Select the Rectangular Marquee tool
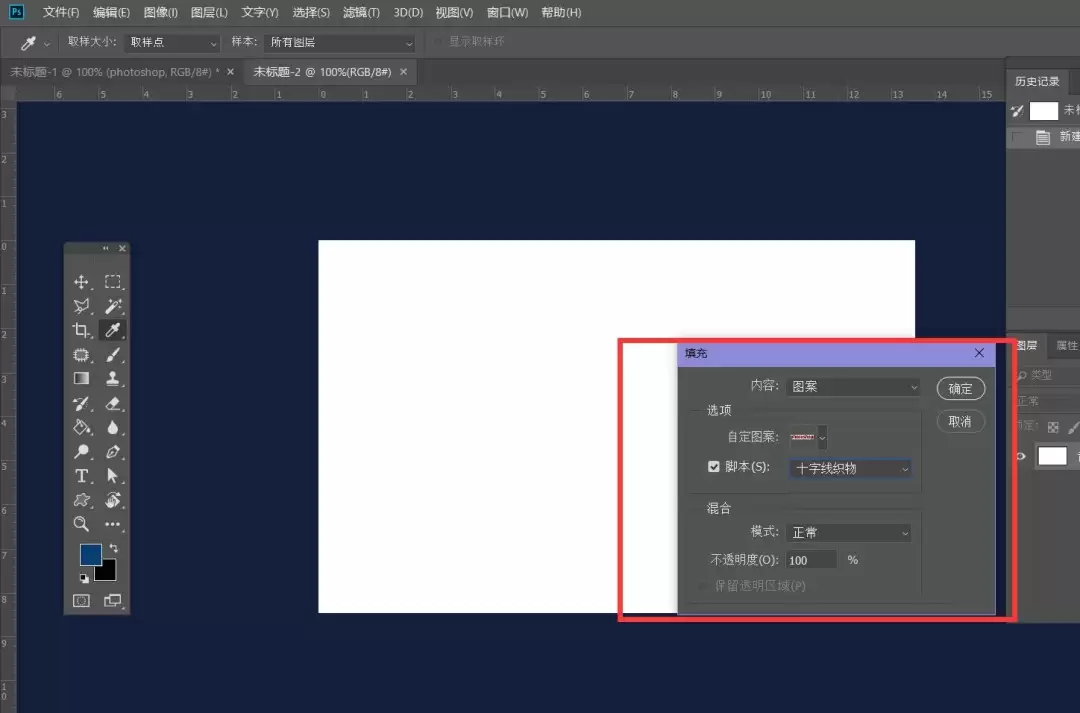Viewport: 1080px width, 713px height. click(x=112, y=282)
